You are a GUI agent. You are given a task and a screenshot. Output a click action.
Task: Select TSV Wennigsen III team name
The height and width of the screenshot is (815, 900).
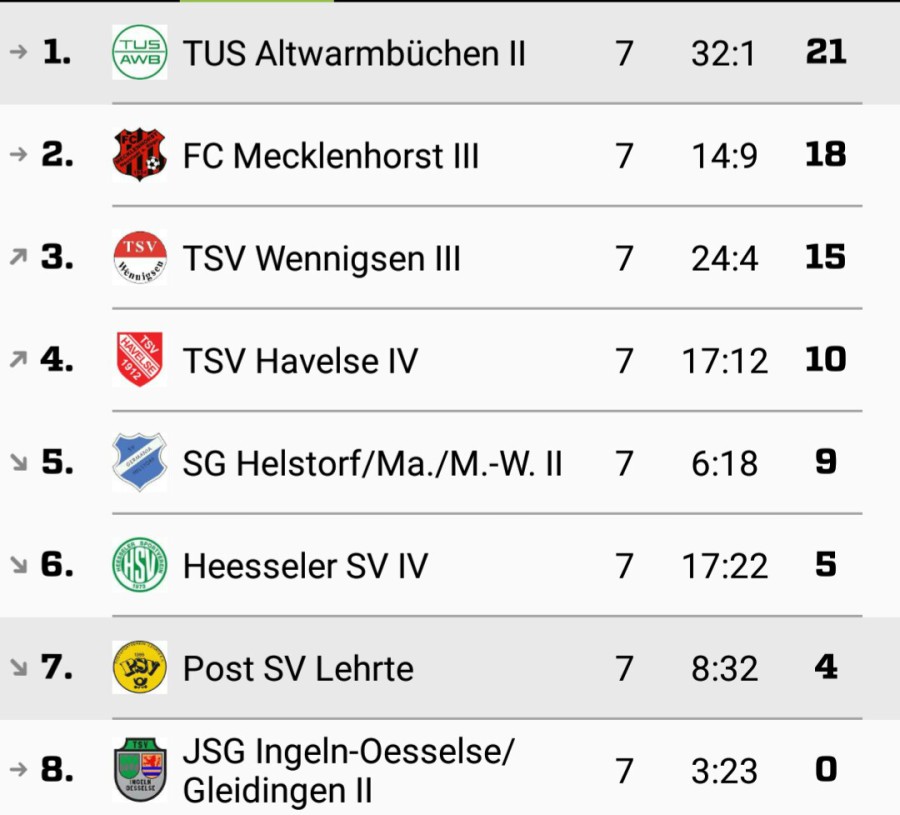(322, 259)
